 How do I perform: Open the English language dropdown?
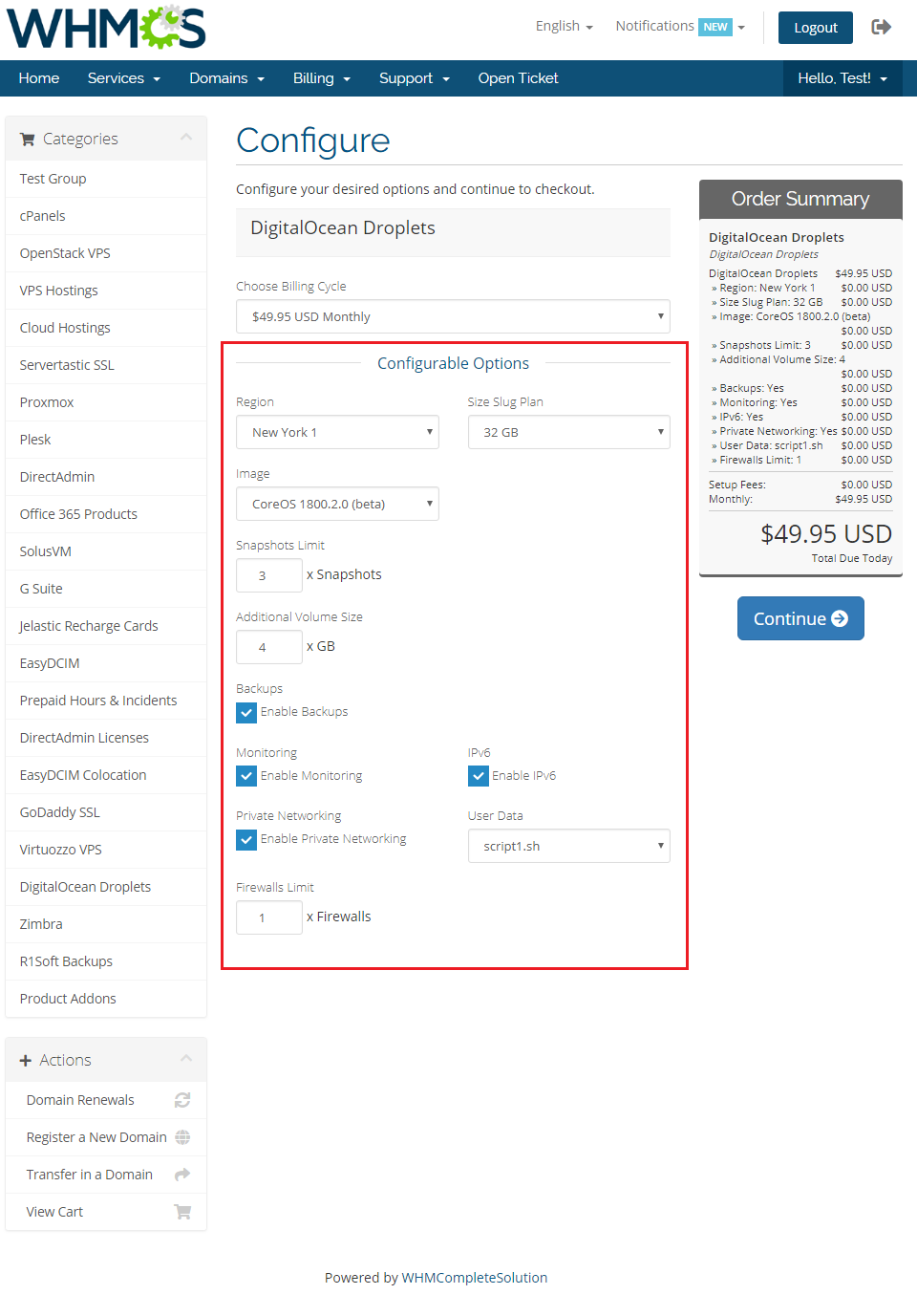tap(564, 26)
